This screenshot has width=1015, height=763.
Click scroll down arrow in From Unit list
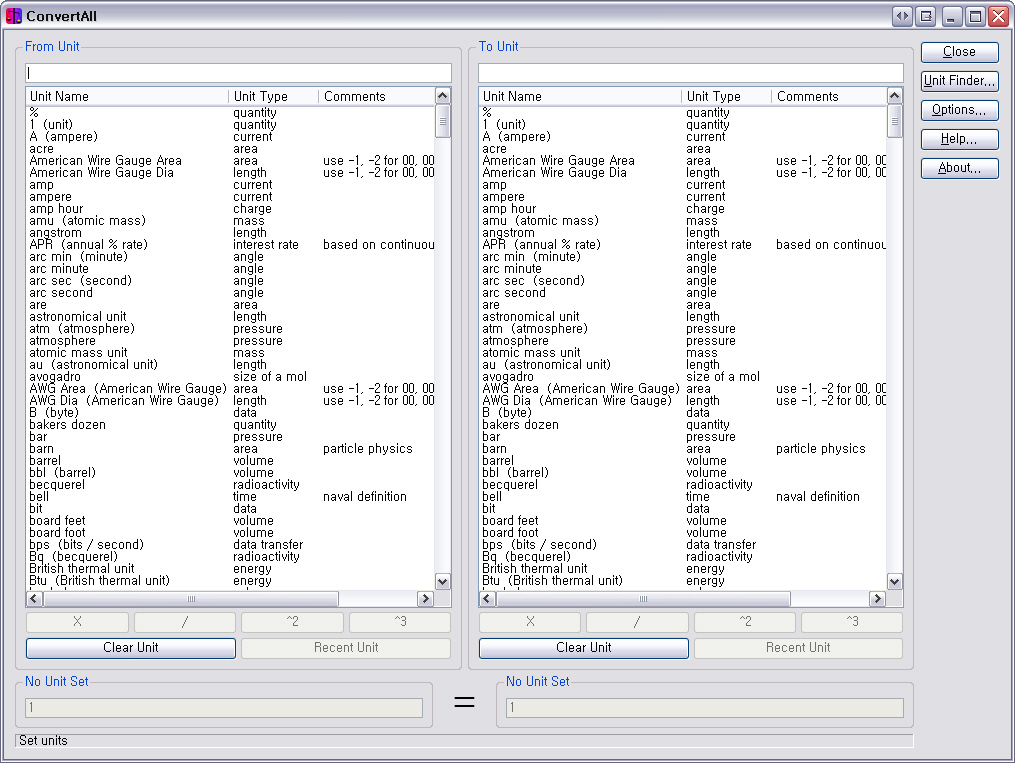tap(443, 581)
